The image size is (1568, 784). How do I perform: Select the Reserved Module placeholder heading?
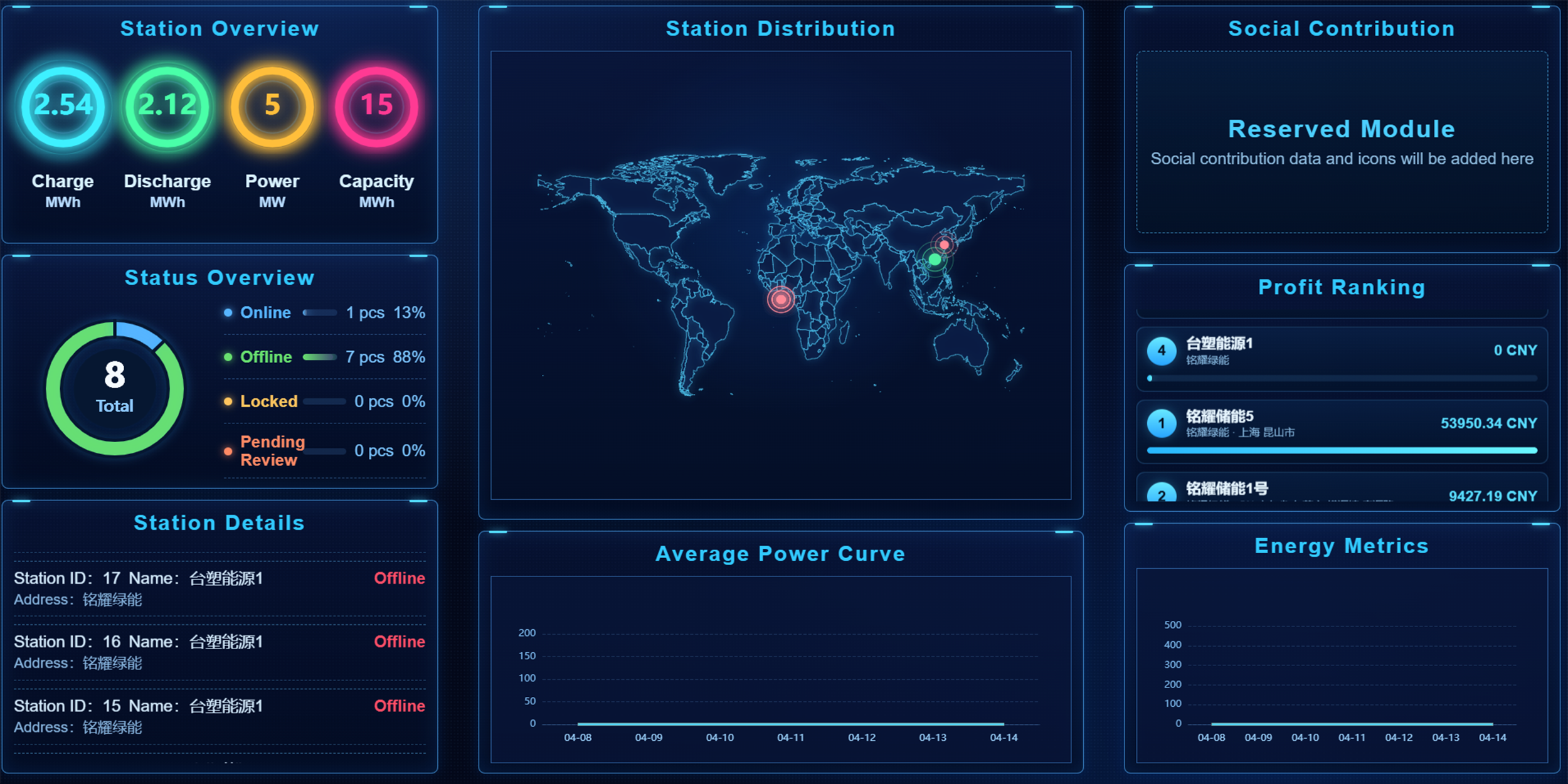coord(1341,129)
